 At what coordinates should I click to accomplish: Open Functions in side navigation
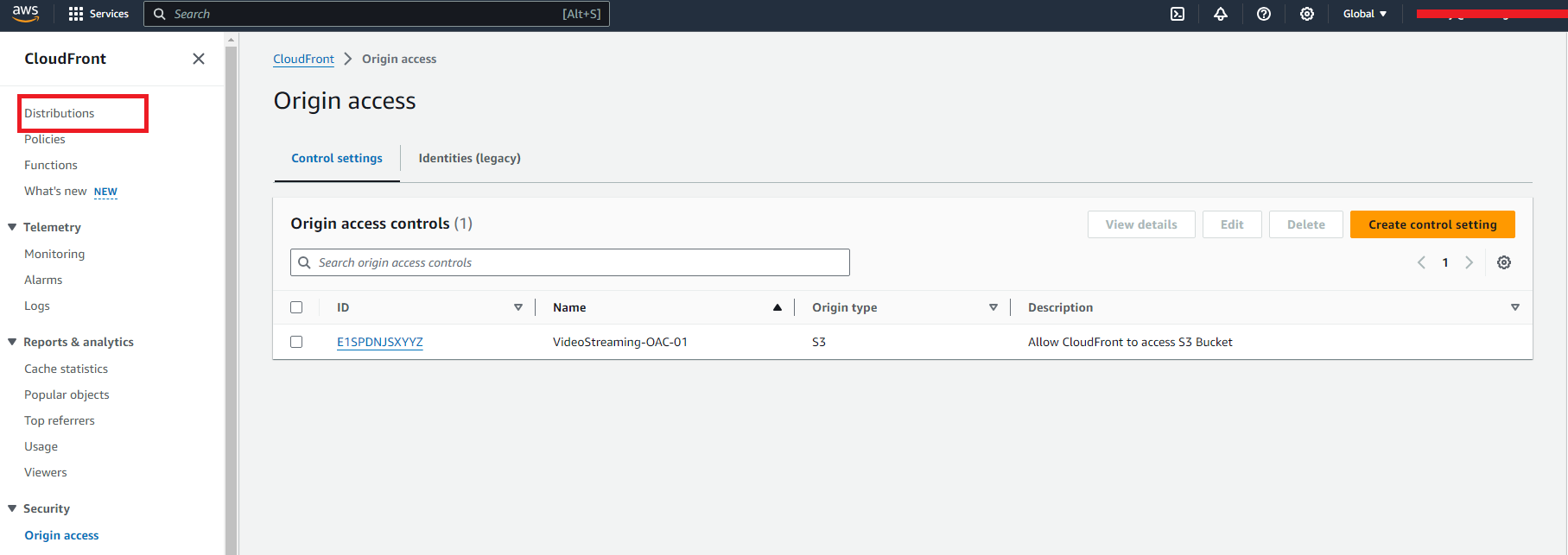point(51,165)
